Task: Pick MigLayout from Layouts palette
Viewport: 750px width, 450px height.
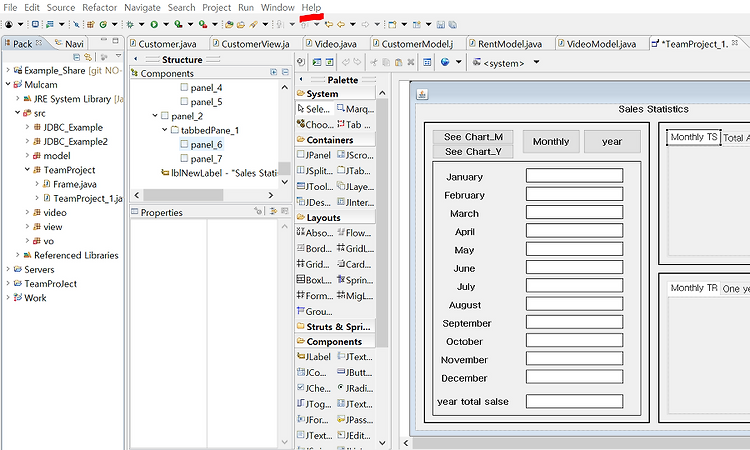Action: [355, 296]
